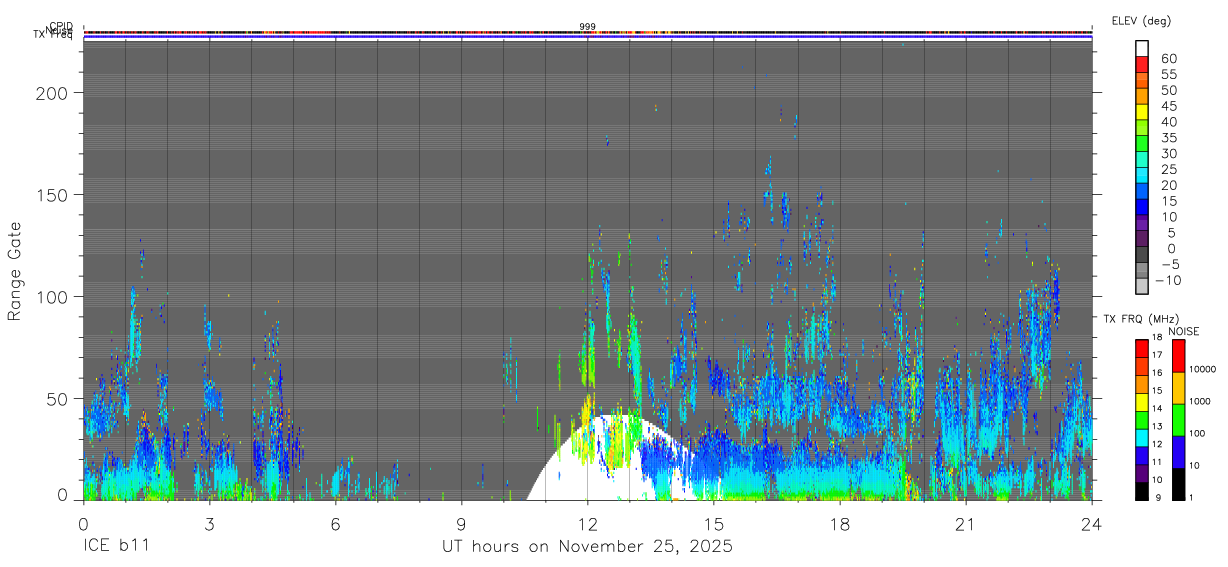Select the green 35-degree elevation color segment
This screenshot has width=1228, height=567.
(1142, 144)
